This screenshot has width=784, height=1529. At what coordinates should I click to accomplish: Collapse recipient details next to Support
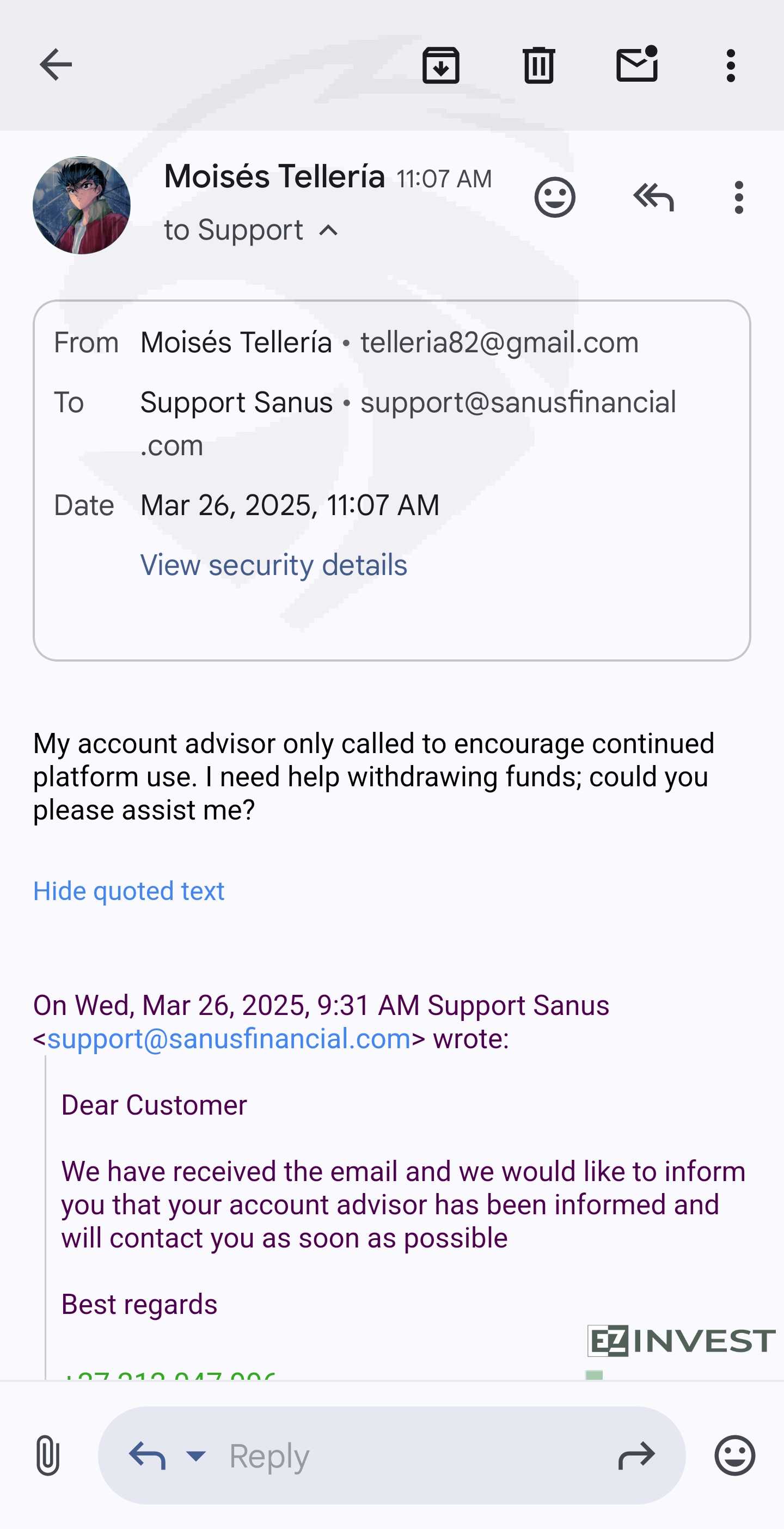click(x=328, y=230)
